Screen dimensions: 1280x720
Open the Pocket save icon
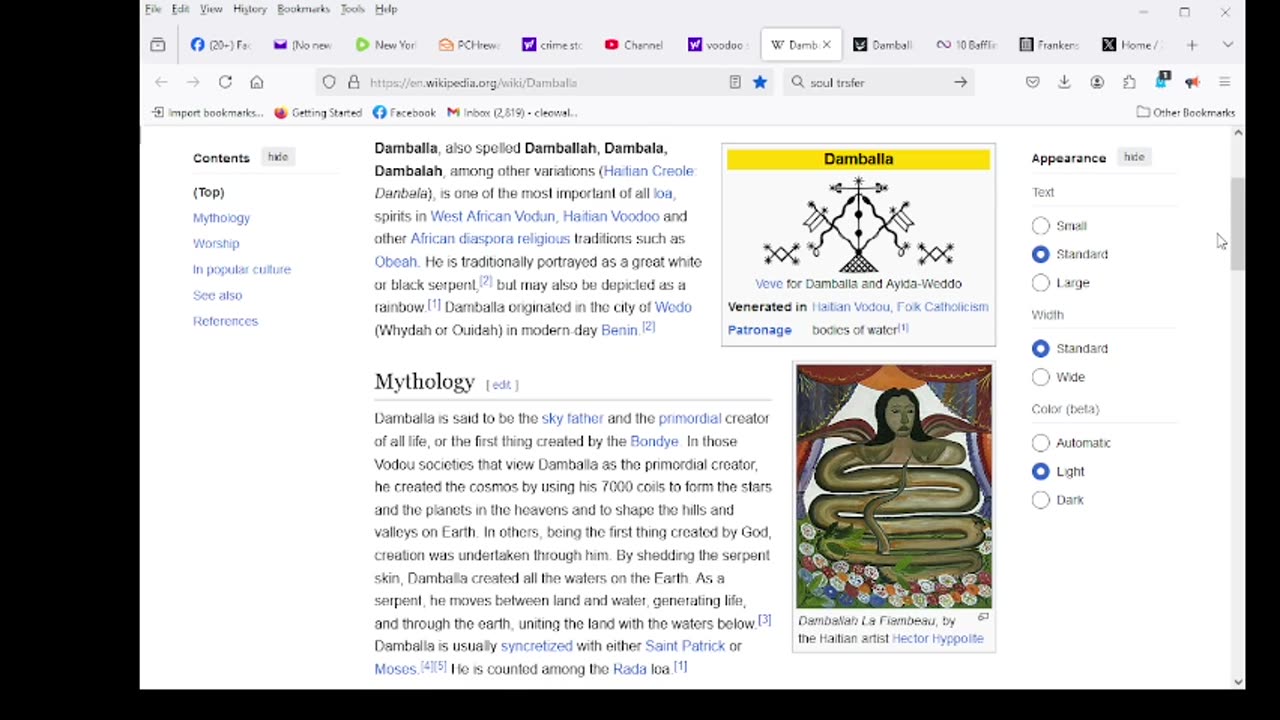[x=1032, y=82]
